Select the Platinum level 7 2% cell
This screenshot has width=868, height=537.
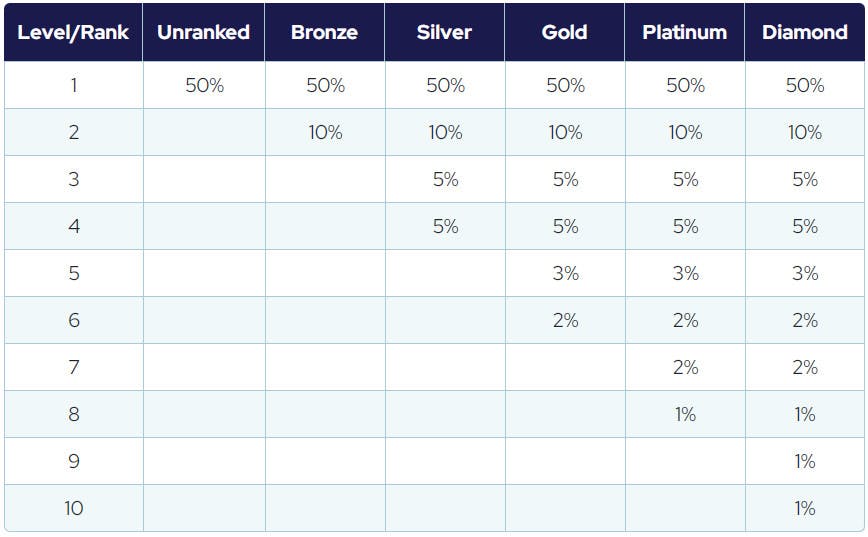point(685,368)
